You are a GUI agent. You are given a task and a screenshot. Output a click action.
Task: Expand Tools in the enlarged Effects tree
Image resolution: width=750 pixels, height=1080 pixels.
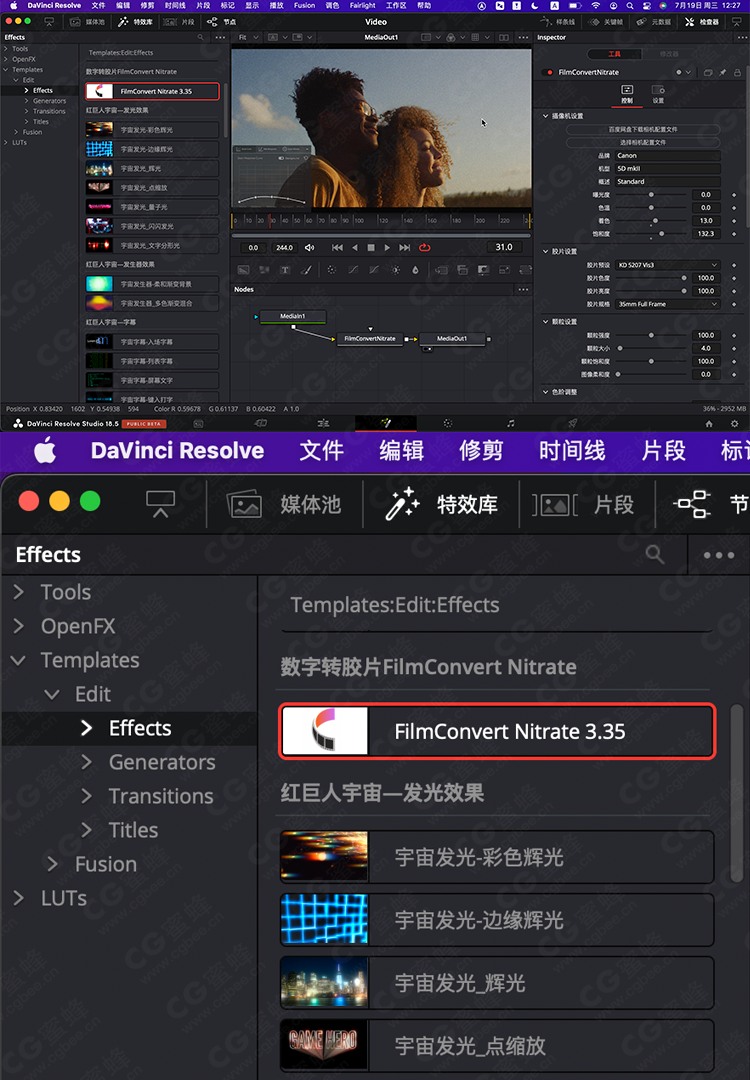coord(19,592)
